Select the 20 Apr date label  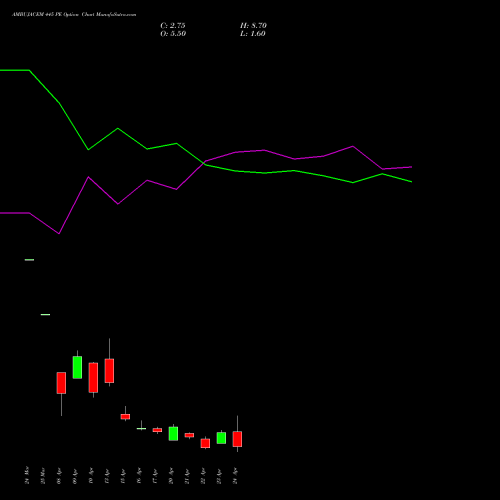[171, 475]
